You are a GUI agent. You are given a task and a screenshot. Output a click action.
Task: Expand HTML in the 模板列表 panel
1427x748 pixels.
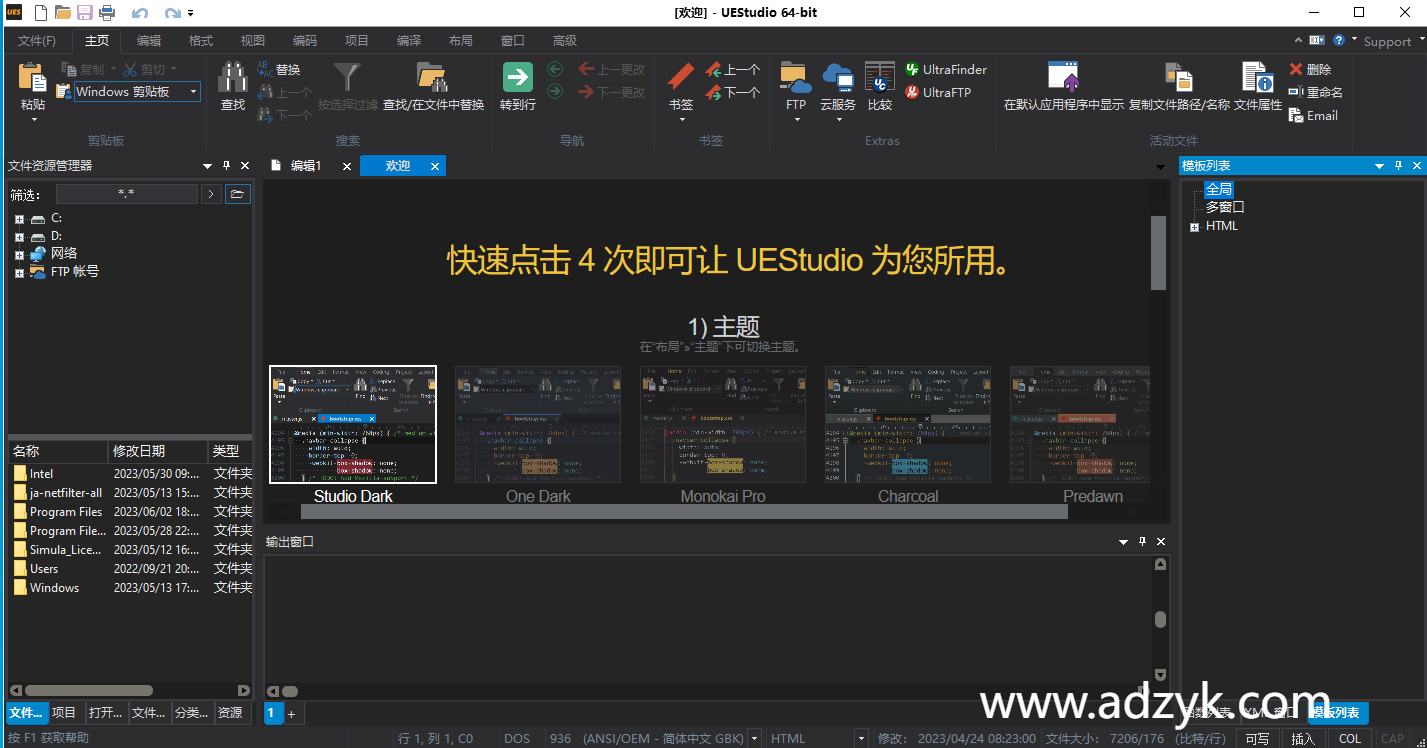[x=1192, y=226]
